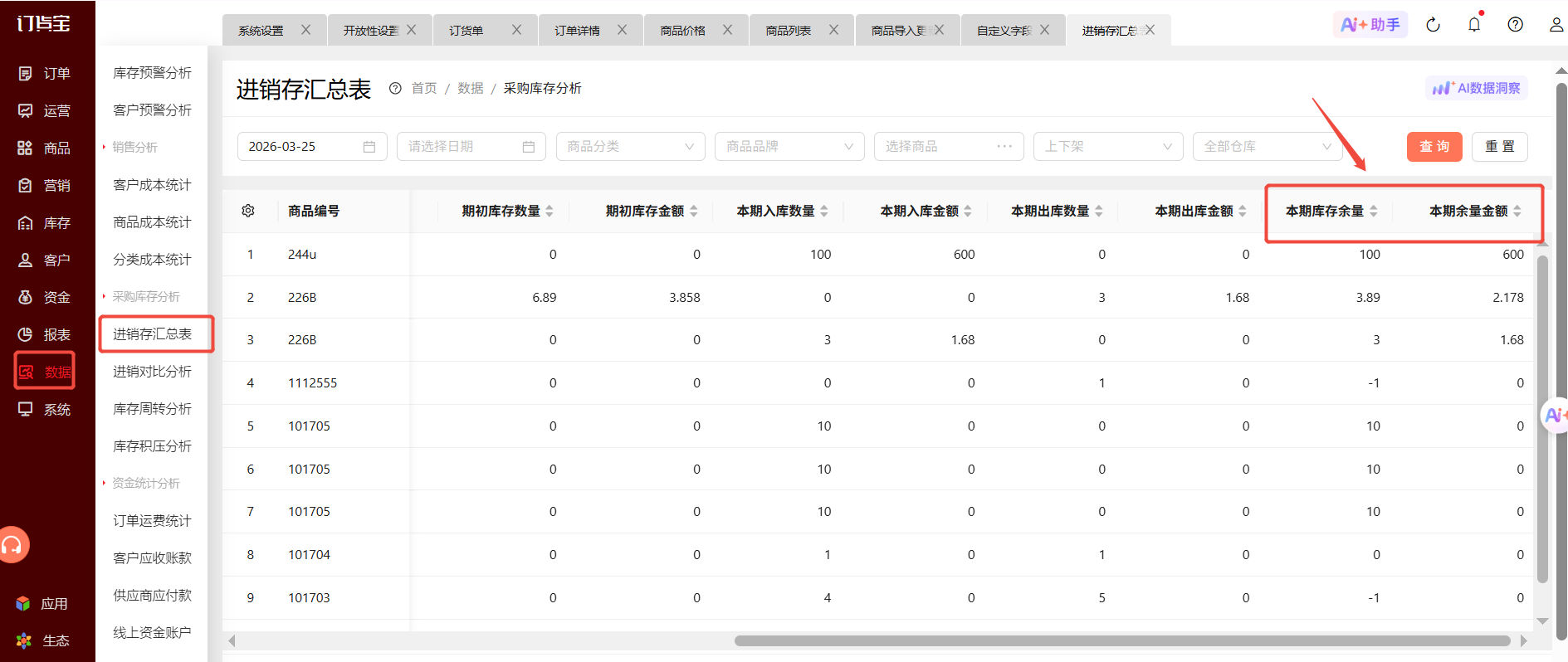Open the 全部仓库 dropdown

(x=1268, y=147)
